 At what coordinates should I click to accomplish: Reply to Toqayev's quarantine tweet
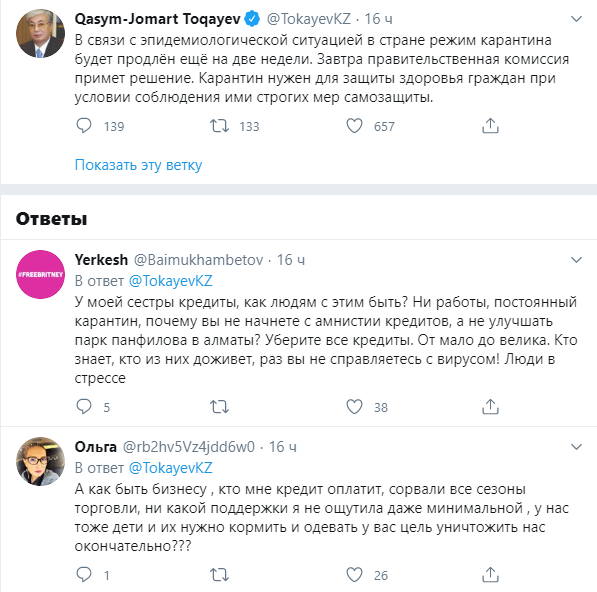84,126
